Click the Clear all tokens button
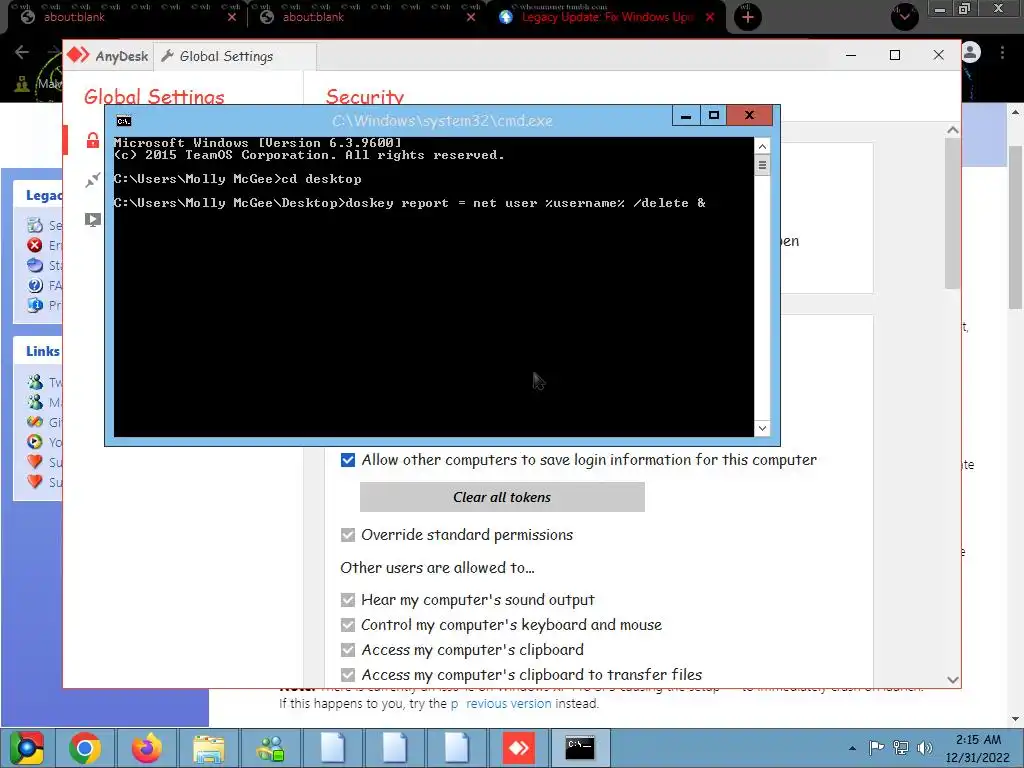1024x768 pixels. [502, 497]
